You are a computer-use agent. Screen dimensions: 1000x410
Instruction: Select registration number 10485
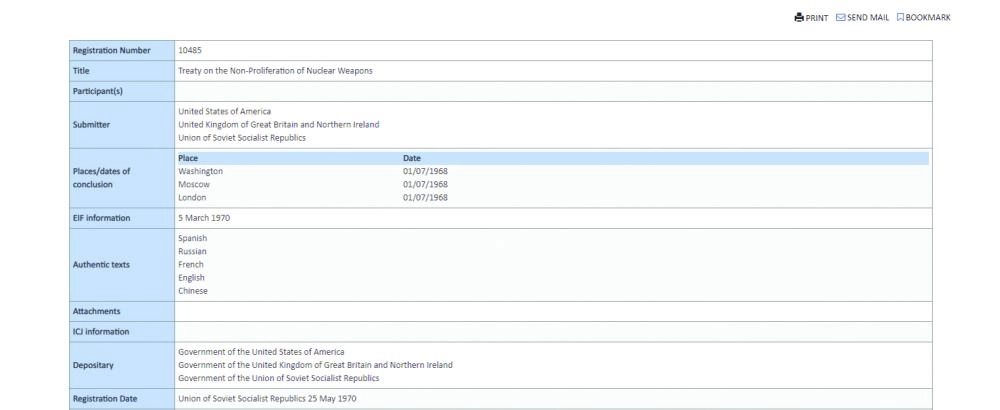pyautogui.click(x=190, y=50)
